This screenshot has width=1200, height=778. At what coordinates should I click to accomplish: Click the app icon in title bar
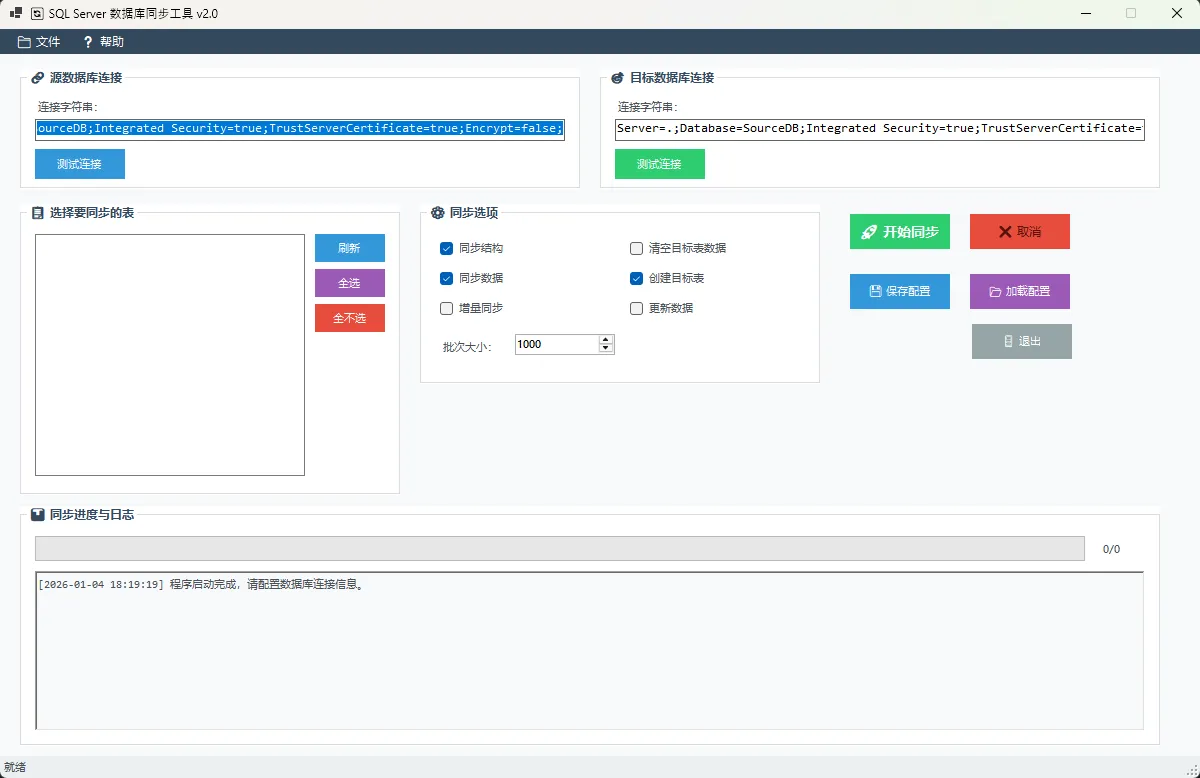37,14
